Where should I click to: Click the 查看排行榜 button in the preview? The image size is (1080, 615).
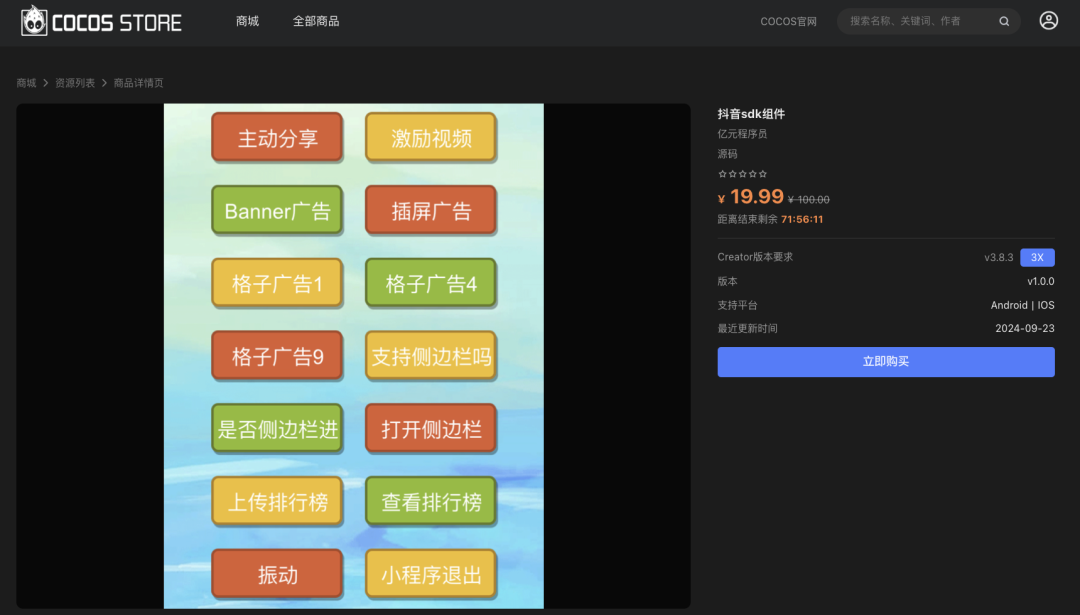point(431,501)
